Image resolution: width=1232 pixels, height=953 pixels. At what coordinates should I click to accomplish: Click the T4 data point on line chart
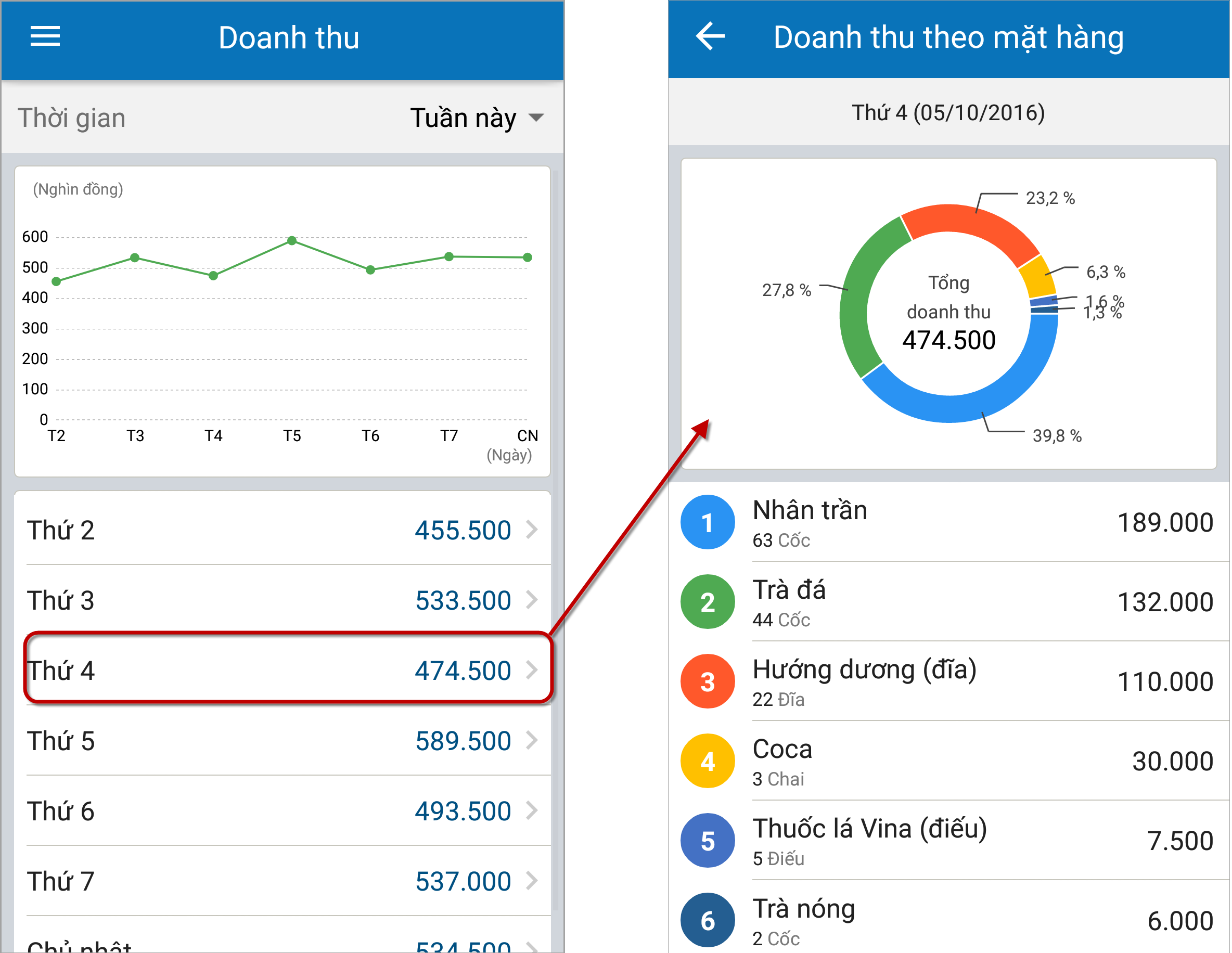tap(213, 276)
